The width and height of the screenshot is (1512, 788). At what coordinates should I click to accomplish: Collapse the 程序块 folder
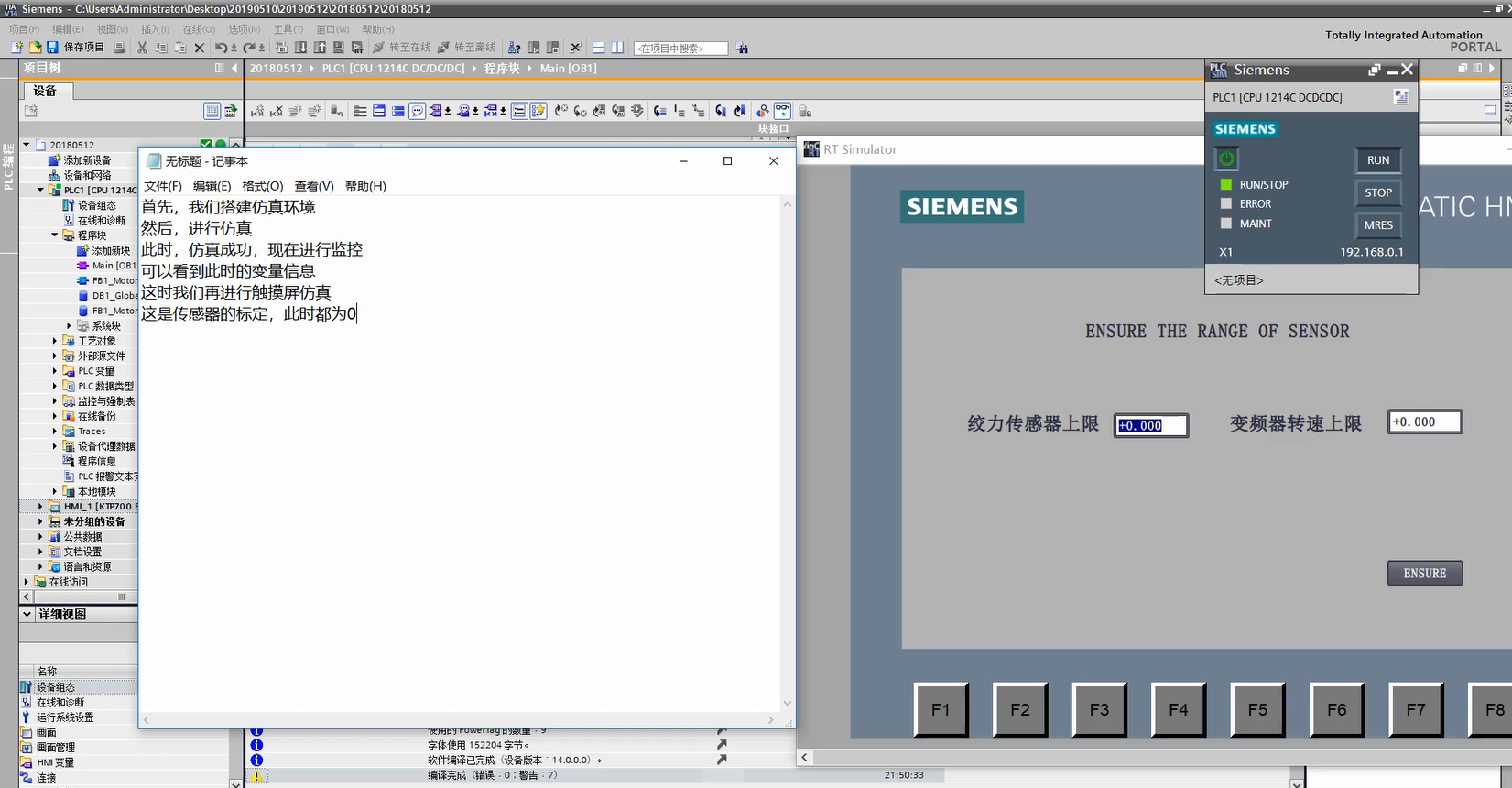(x=55, y=235)
